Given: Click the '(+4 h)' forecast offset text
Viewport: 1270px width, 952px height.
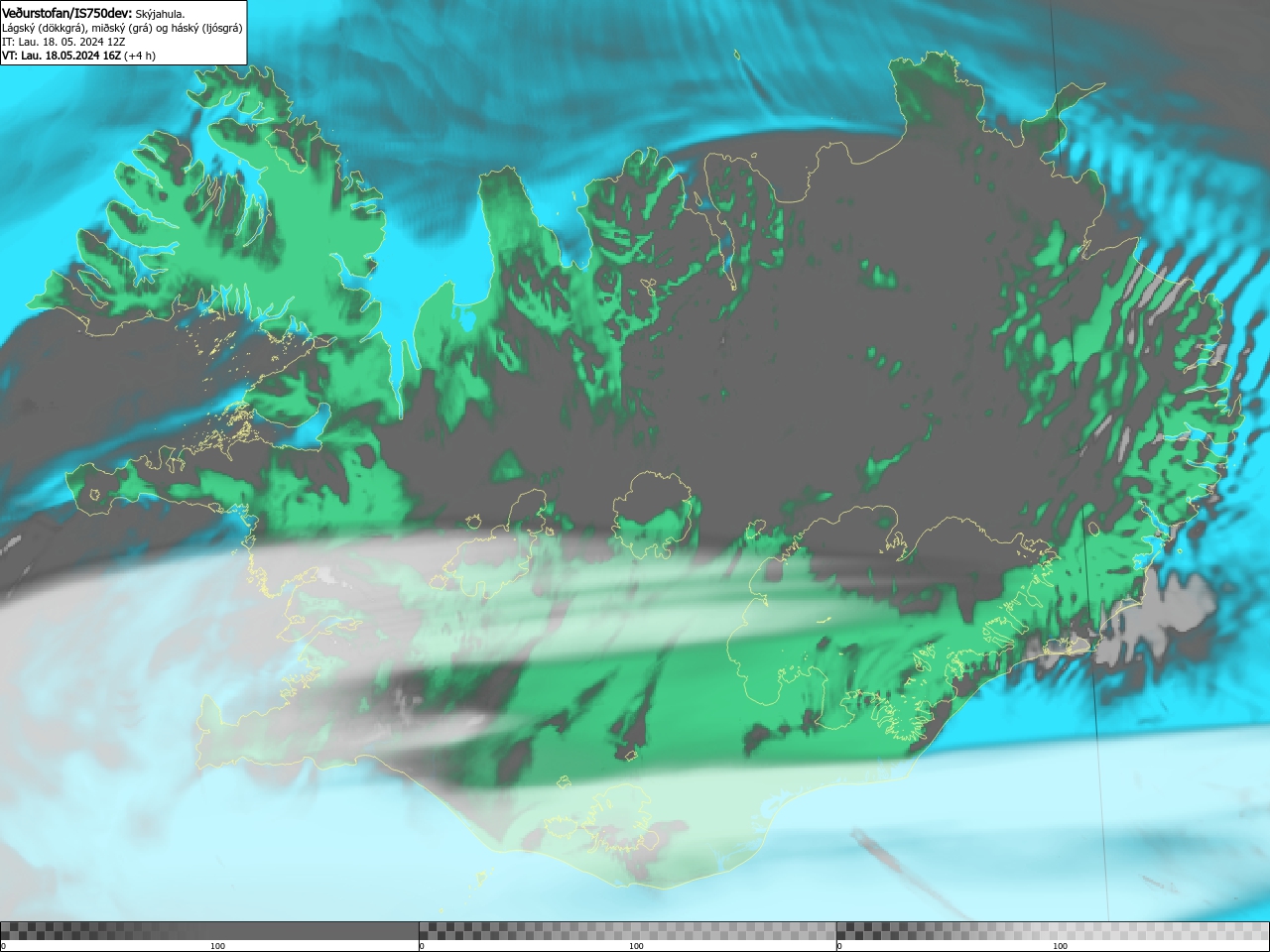Looking at the screenshot, I should (140, 56).
